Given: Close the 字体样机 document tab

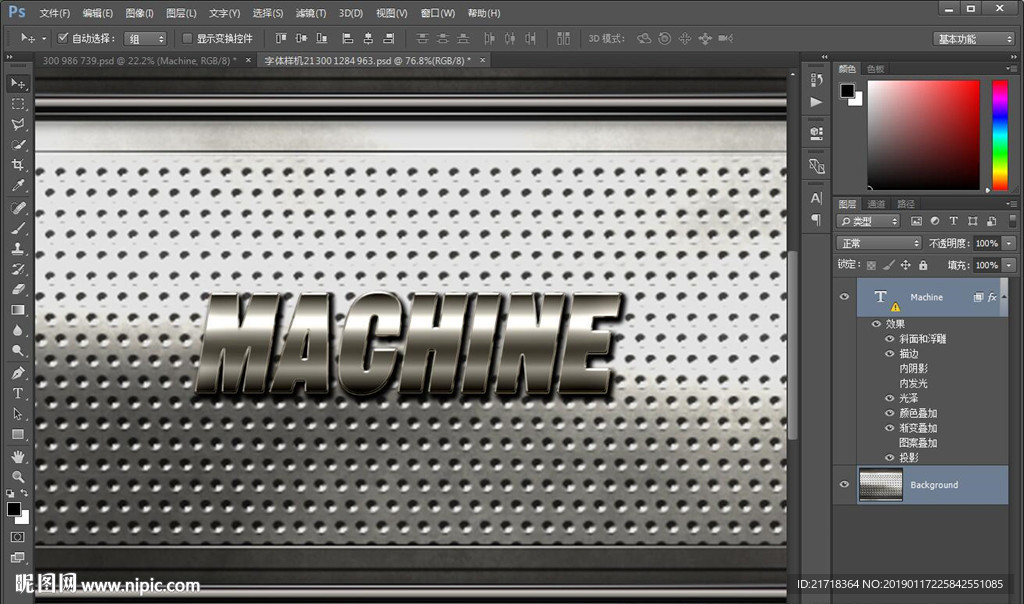Looking at the screenshot, I should click(x=483, y=60).
